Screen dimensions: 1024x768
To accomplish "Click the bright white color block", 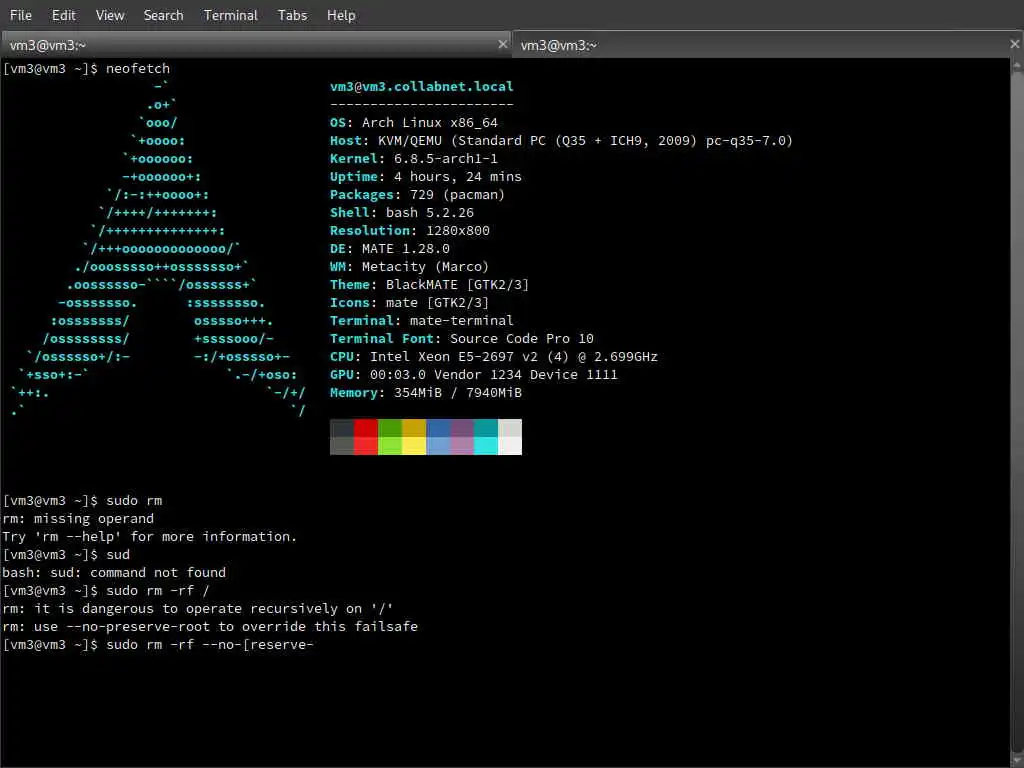I will click(510, 445).
